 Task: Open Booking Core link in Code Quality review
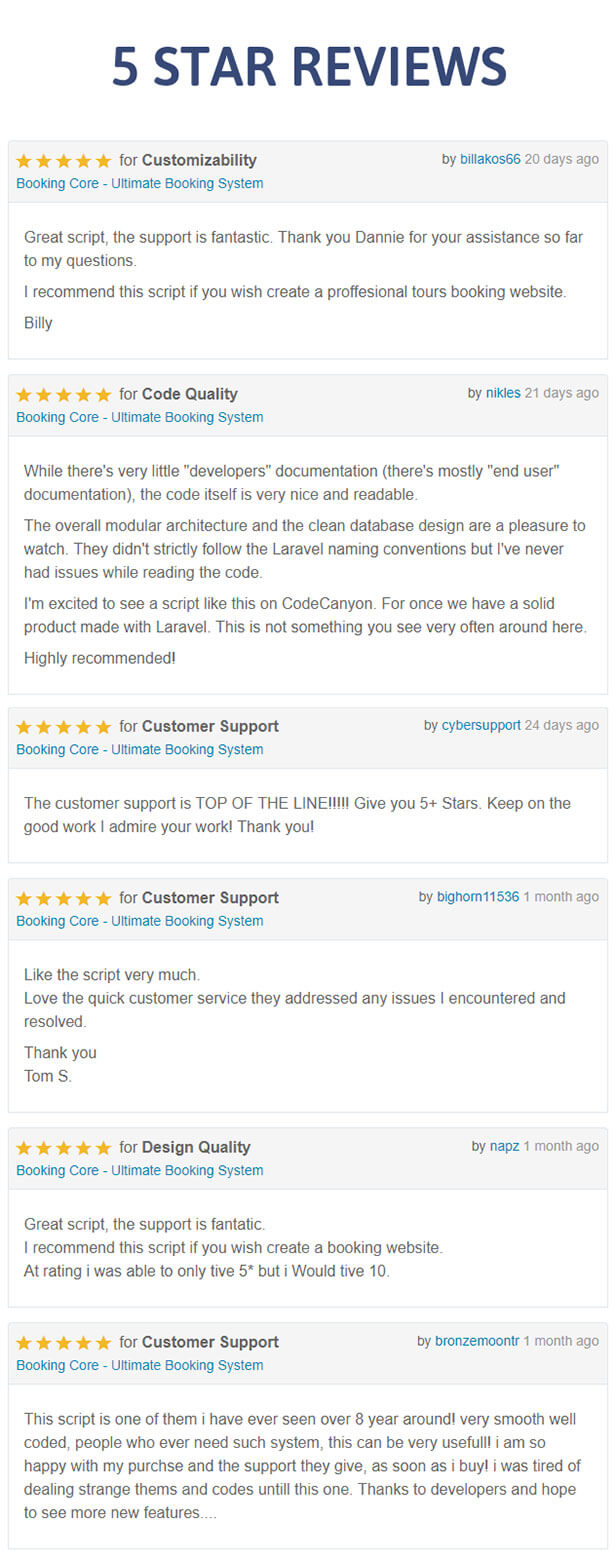[140, 418]
